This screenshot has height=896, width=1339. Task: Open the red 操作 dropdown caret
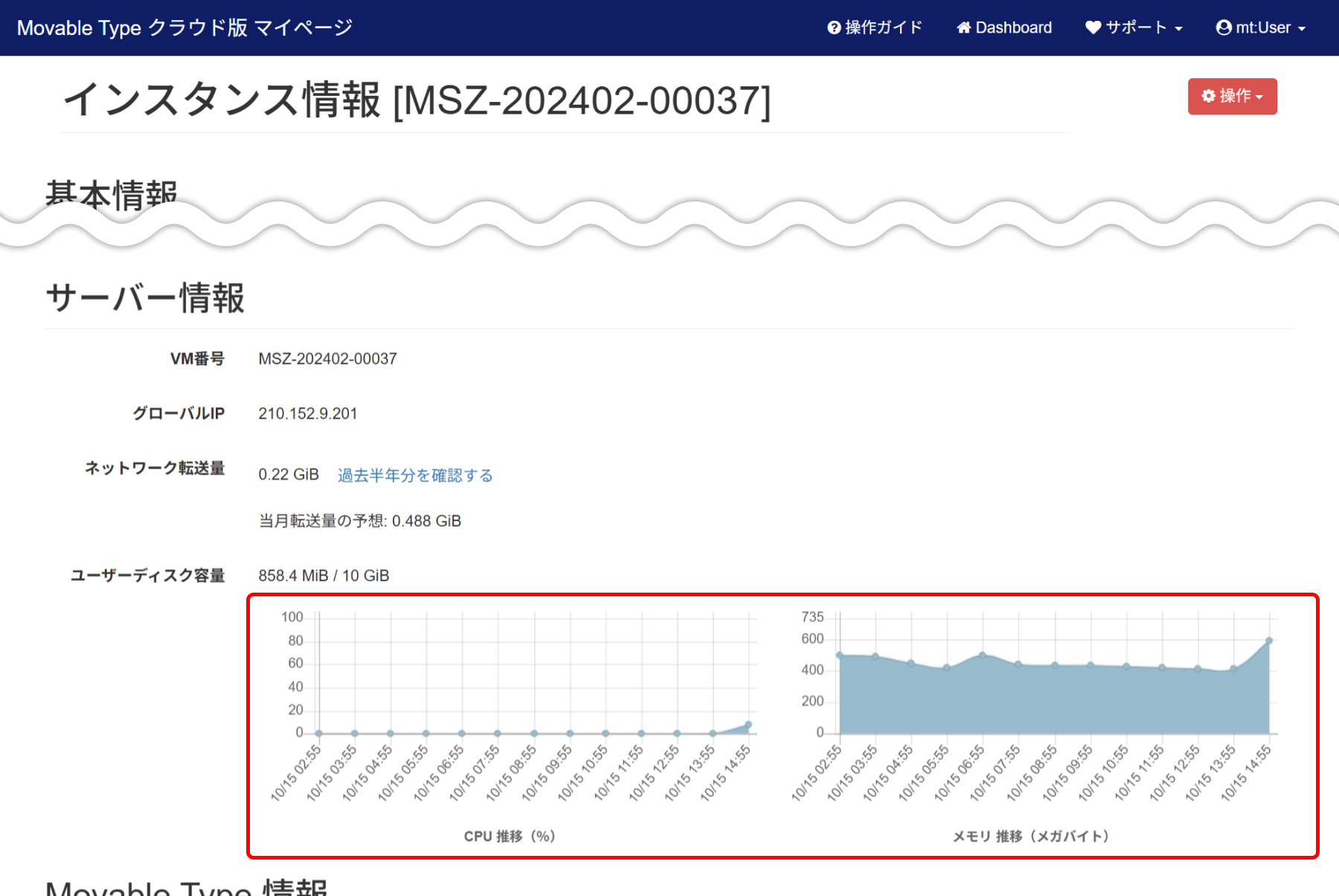click(x=1259, y=97)
